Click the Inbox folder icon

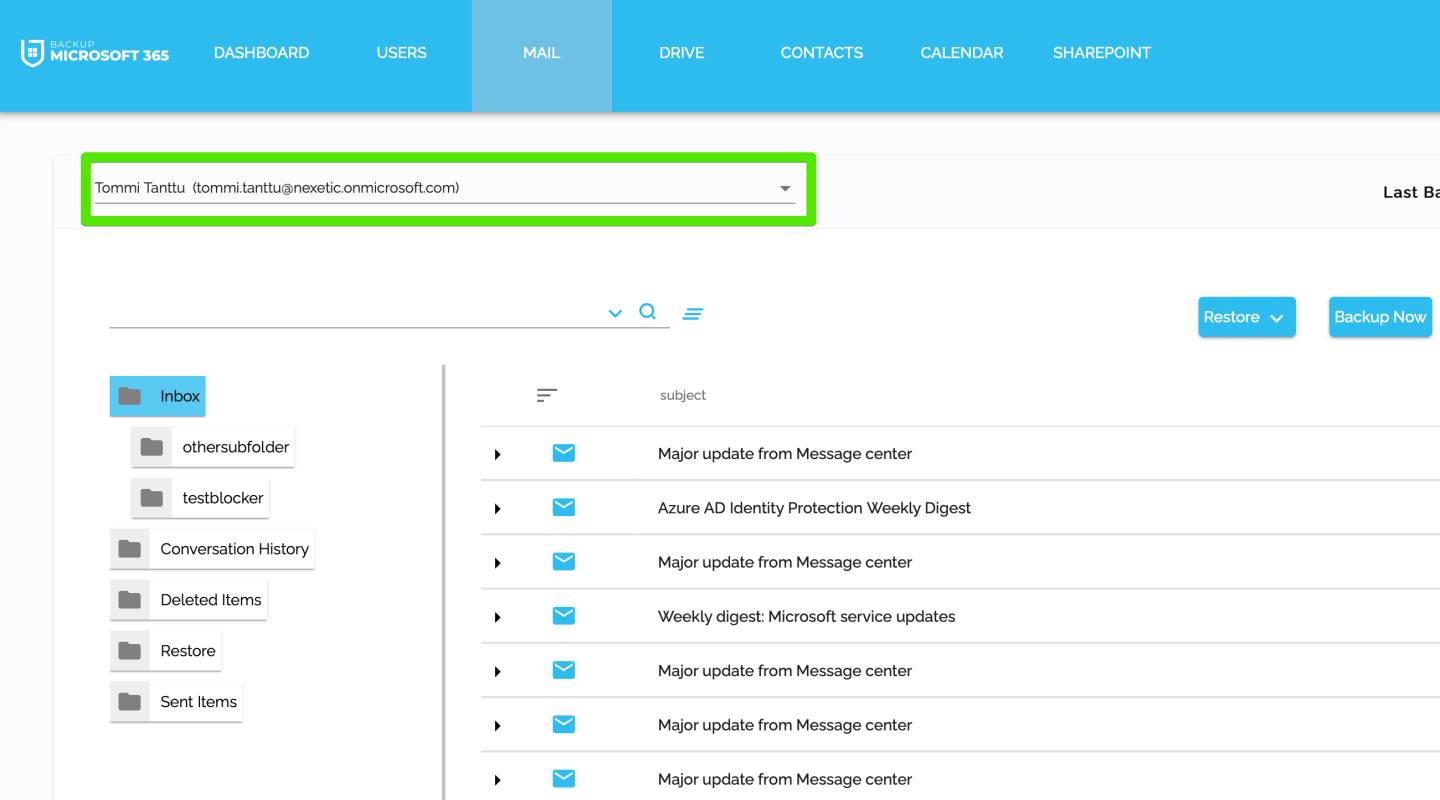[x=130, y=396]
